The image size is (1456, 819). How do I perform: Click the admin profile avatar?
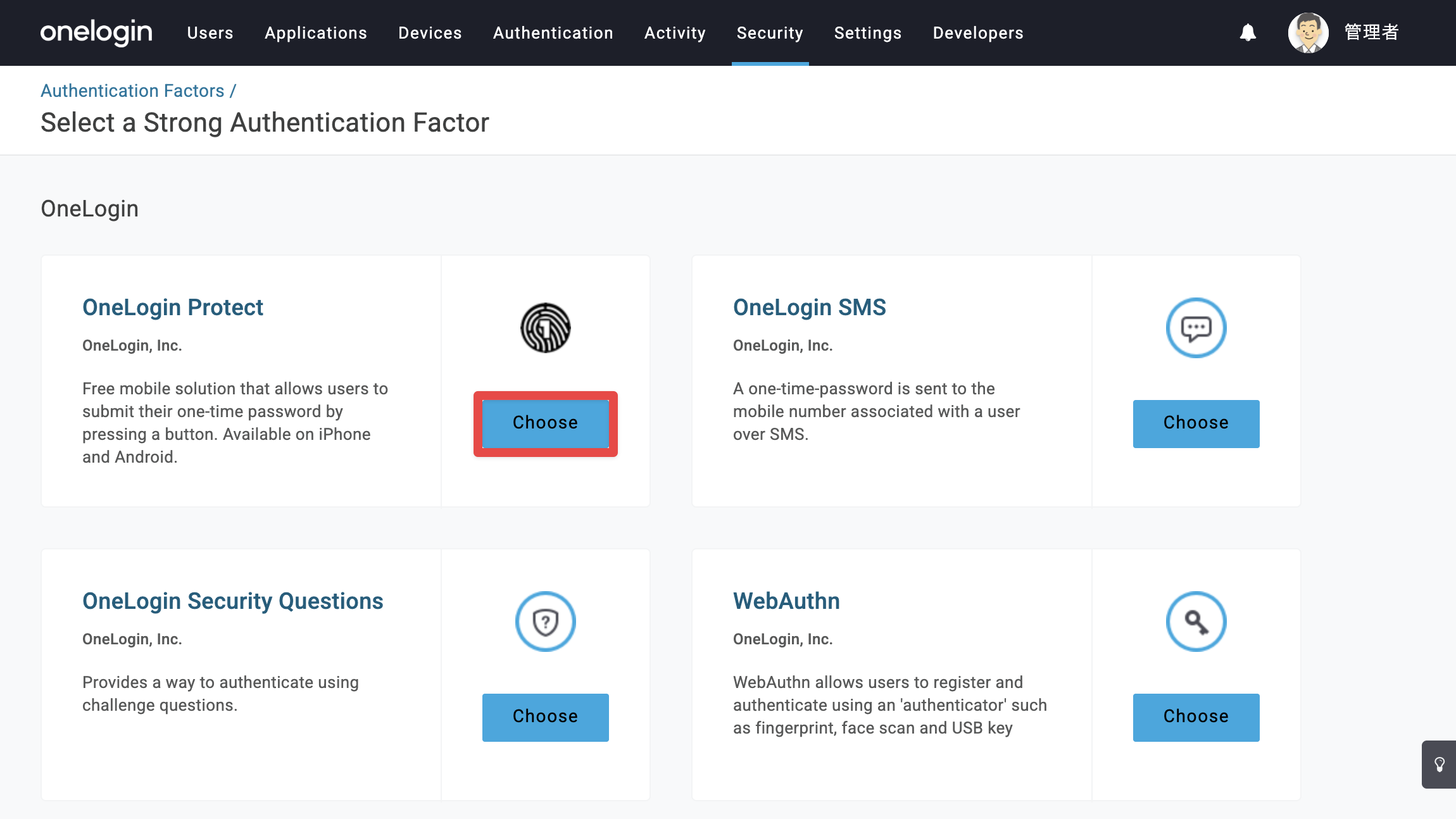(x=1308, y=32)
